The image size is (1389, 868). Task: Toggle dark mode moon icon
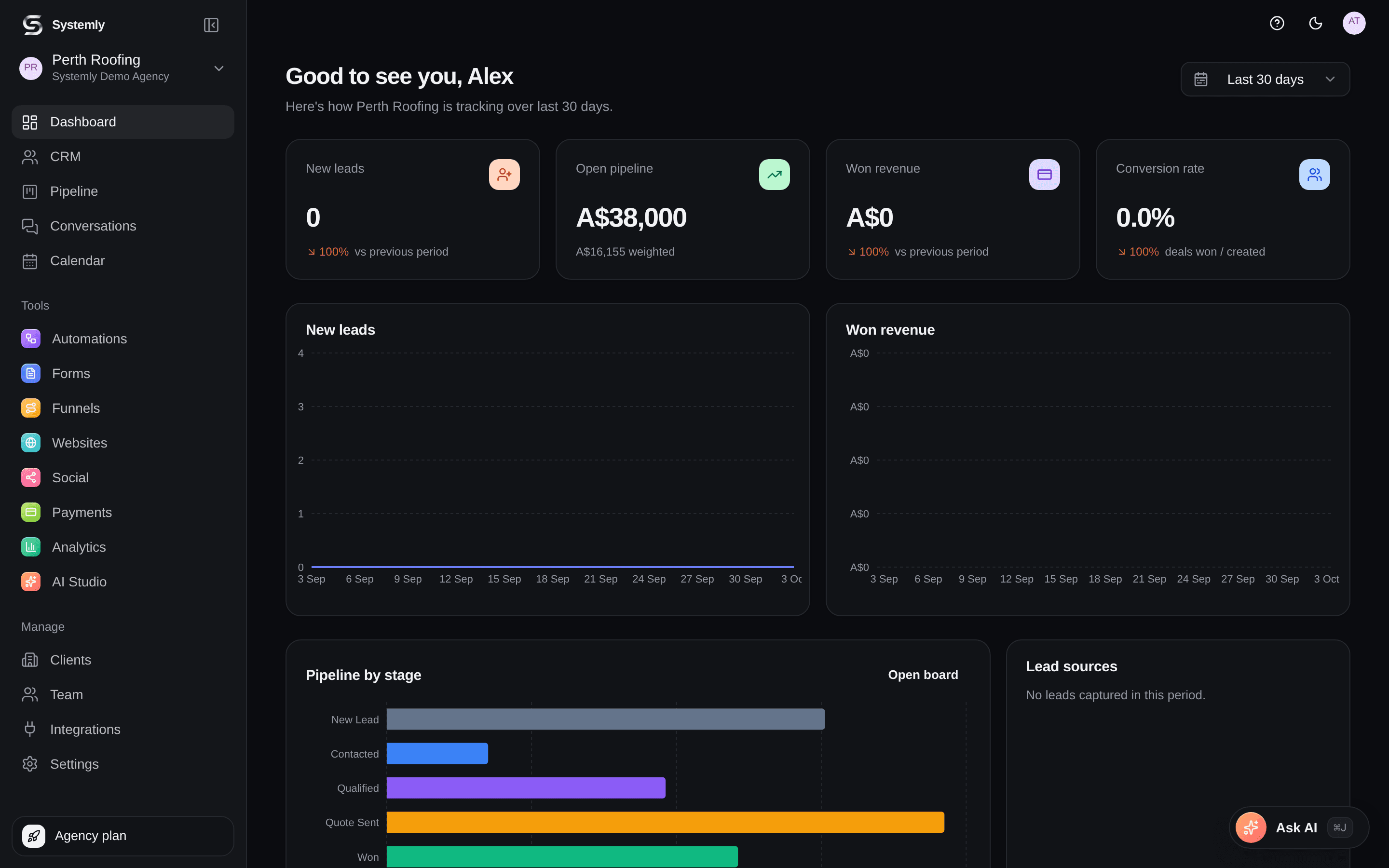[x=1316, y=23]
